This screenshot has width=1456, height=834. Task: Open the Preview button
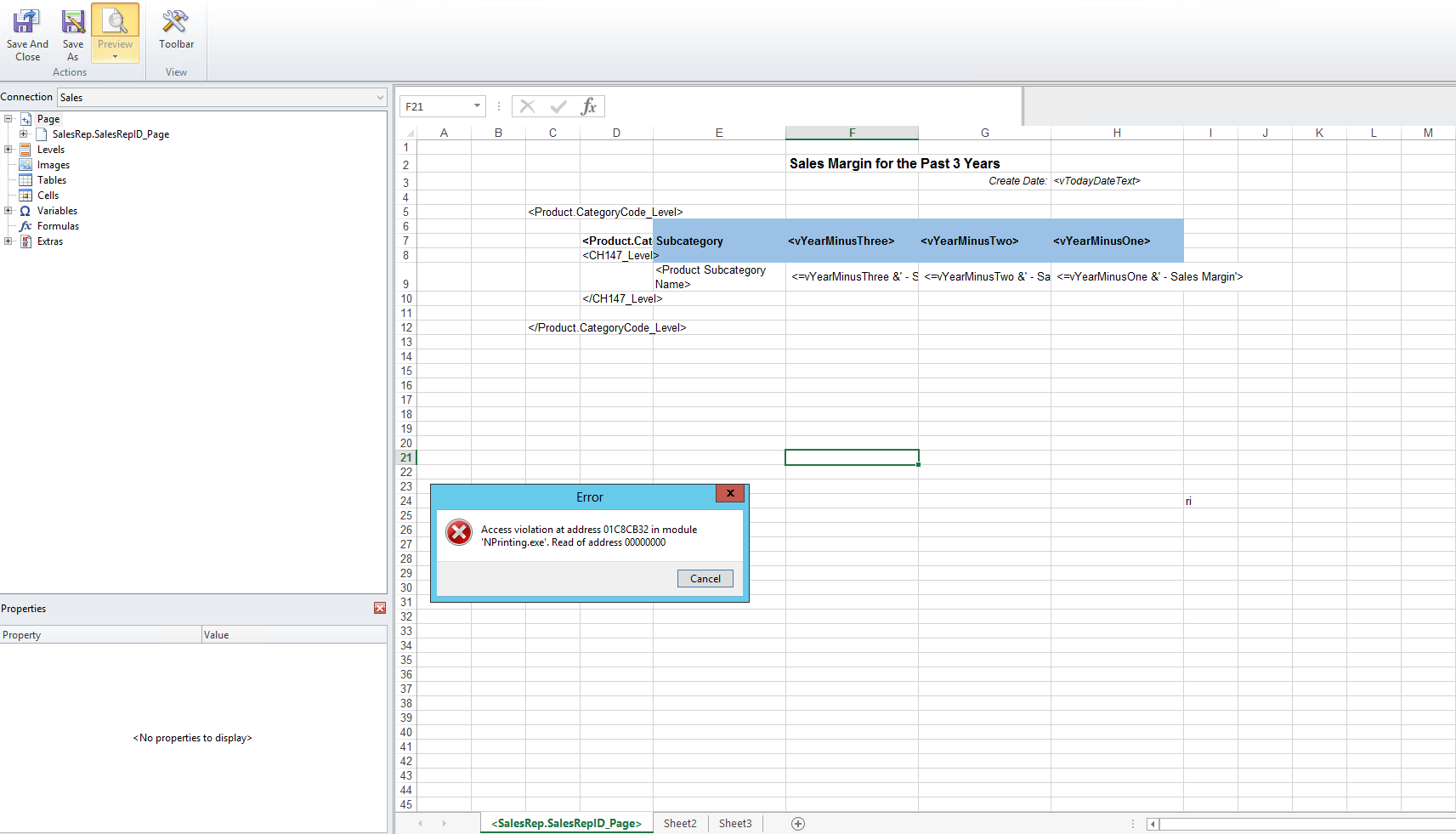[115, 34]
